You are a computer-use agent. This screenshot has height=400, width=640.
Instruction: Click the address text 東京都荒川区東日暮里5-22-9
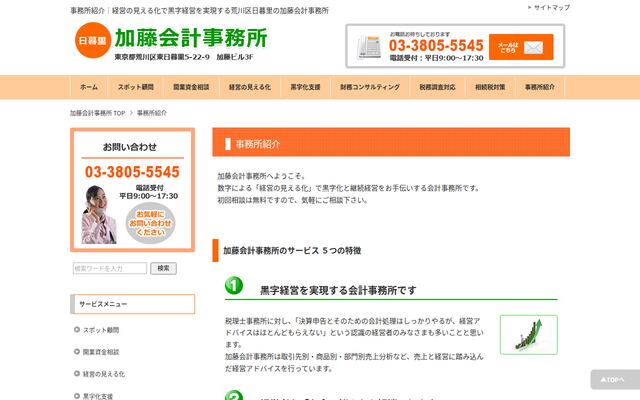[162, 57]
